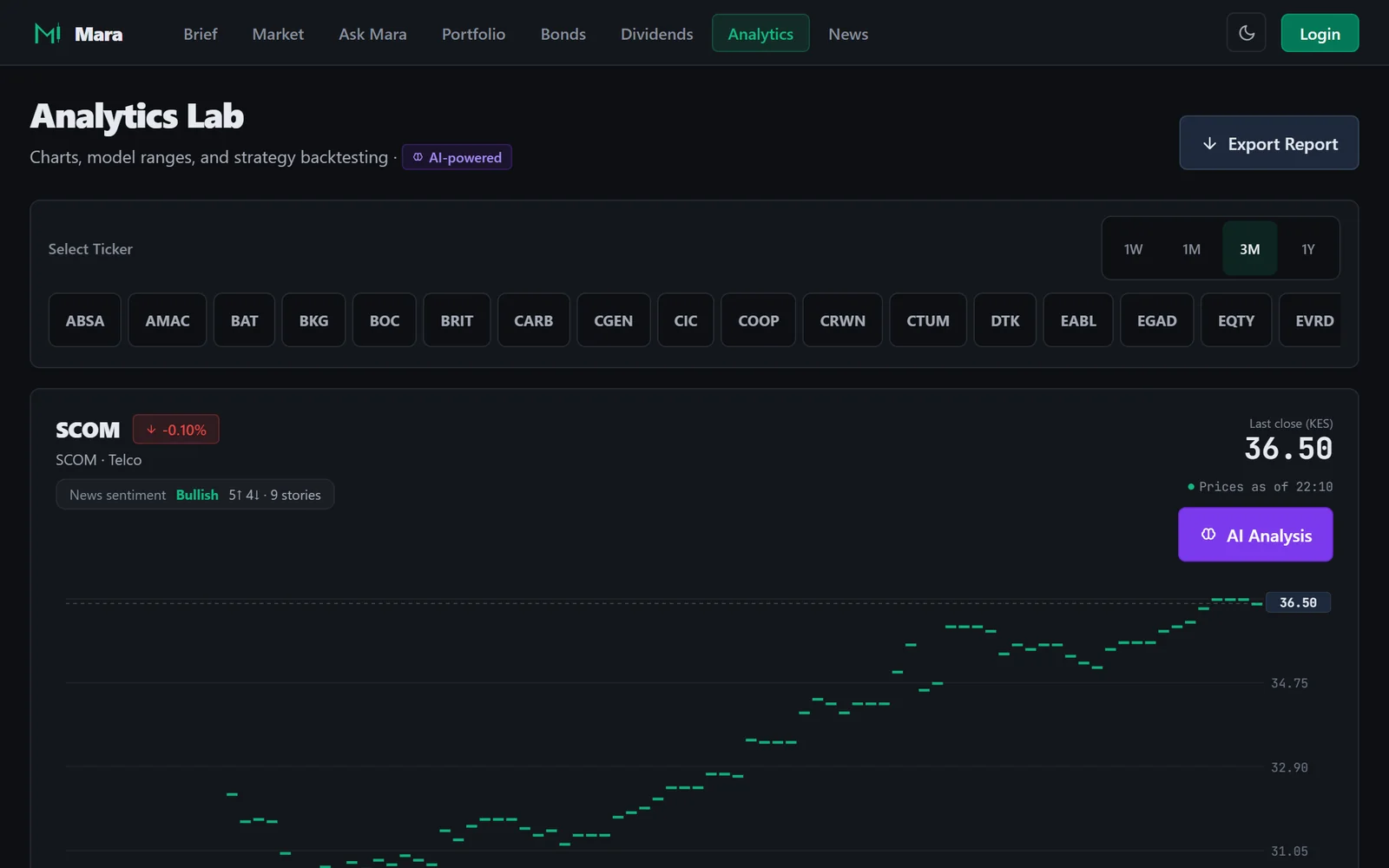Image resolution: width=1389 pixels, height=868 pixels.
Task: Select the AMAC ticker
Action: 168,320
